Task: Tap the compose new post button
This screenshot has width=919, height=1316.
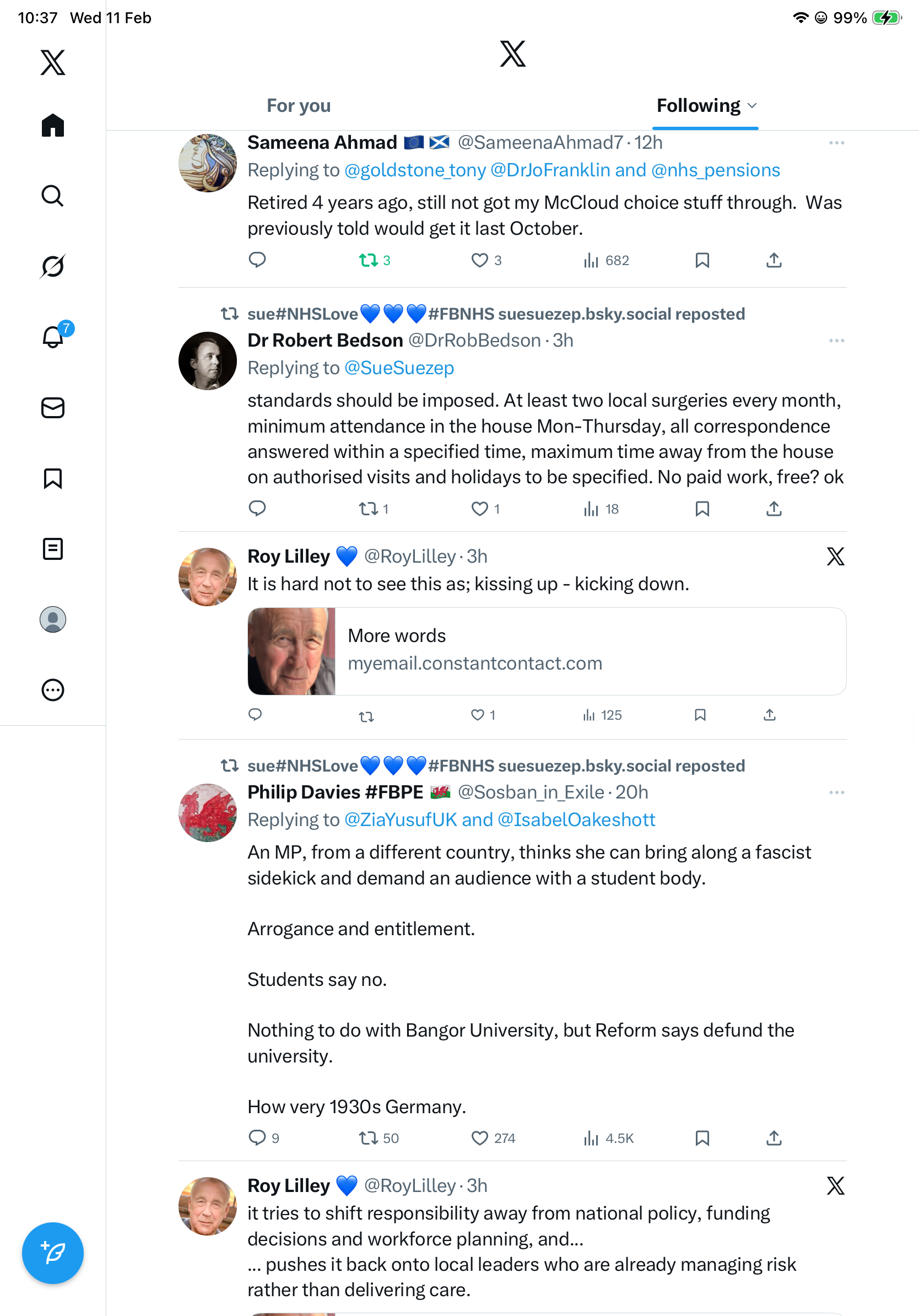Action: [53, 1253]
